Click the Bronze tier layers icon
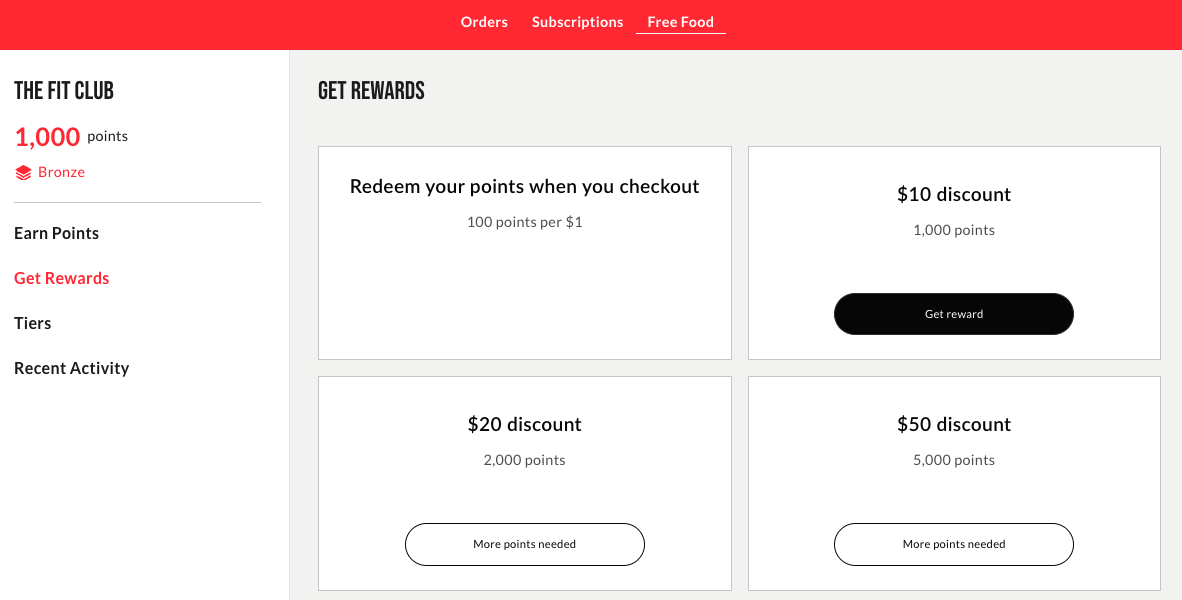Image resolution: width=1182 pixels, height=600 pixels. [24, 171]
